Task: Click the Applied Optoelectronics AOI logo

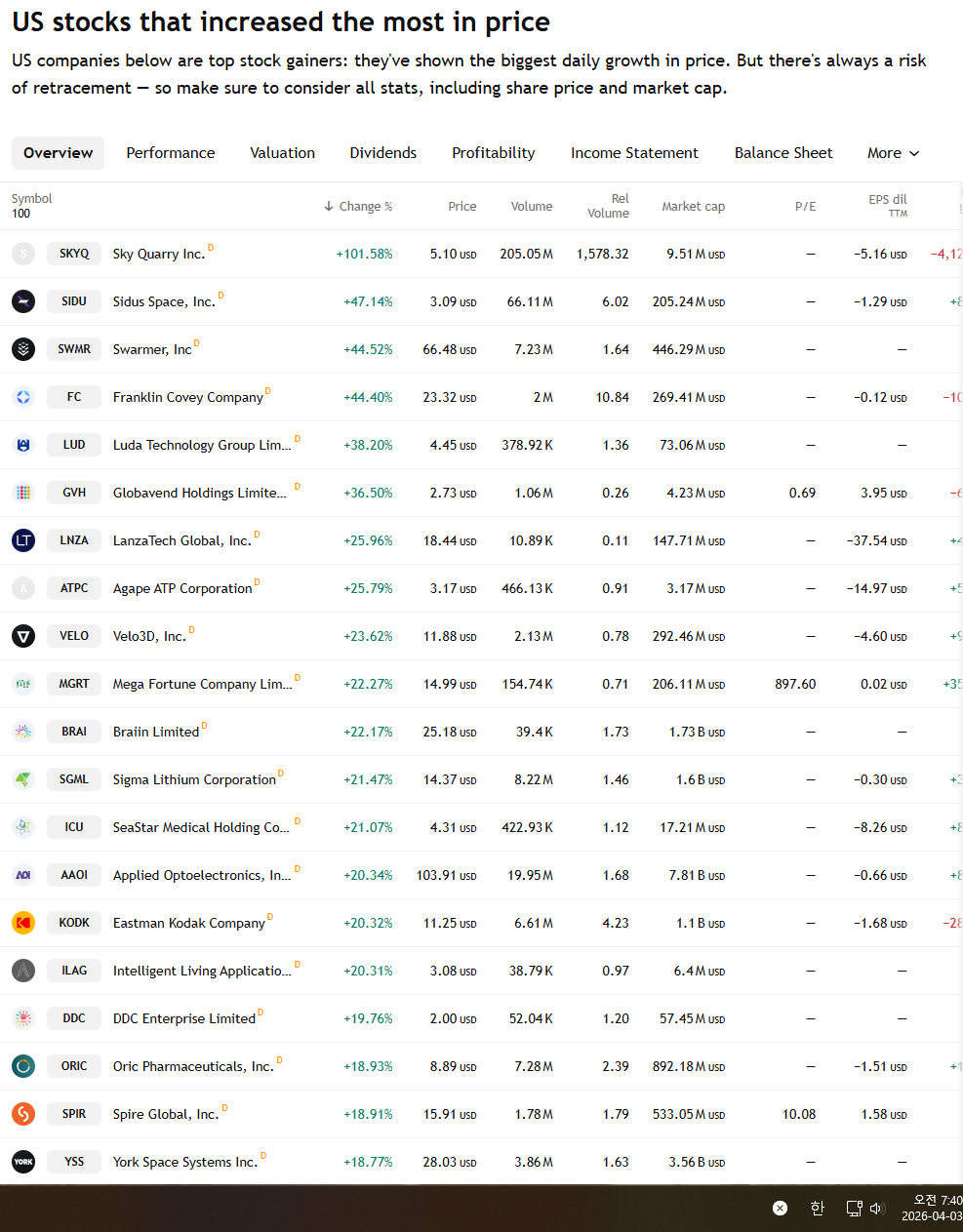Action: point(23,875)
